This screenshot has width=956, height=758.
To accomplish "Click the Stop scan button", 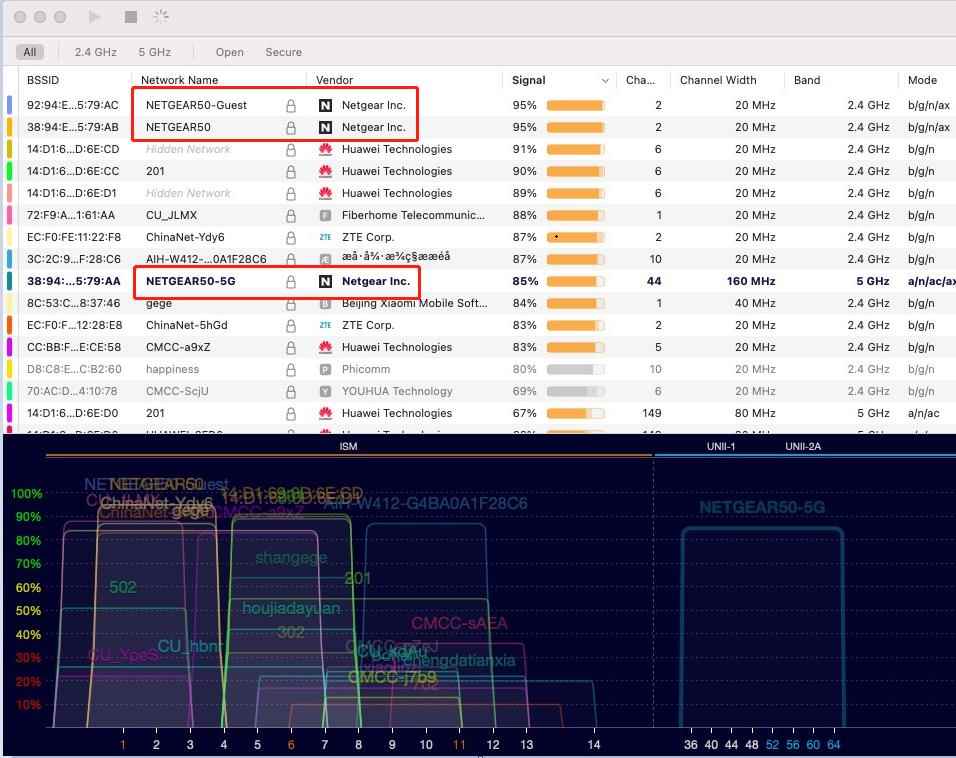I will tap(130, 17).
